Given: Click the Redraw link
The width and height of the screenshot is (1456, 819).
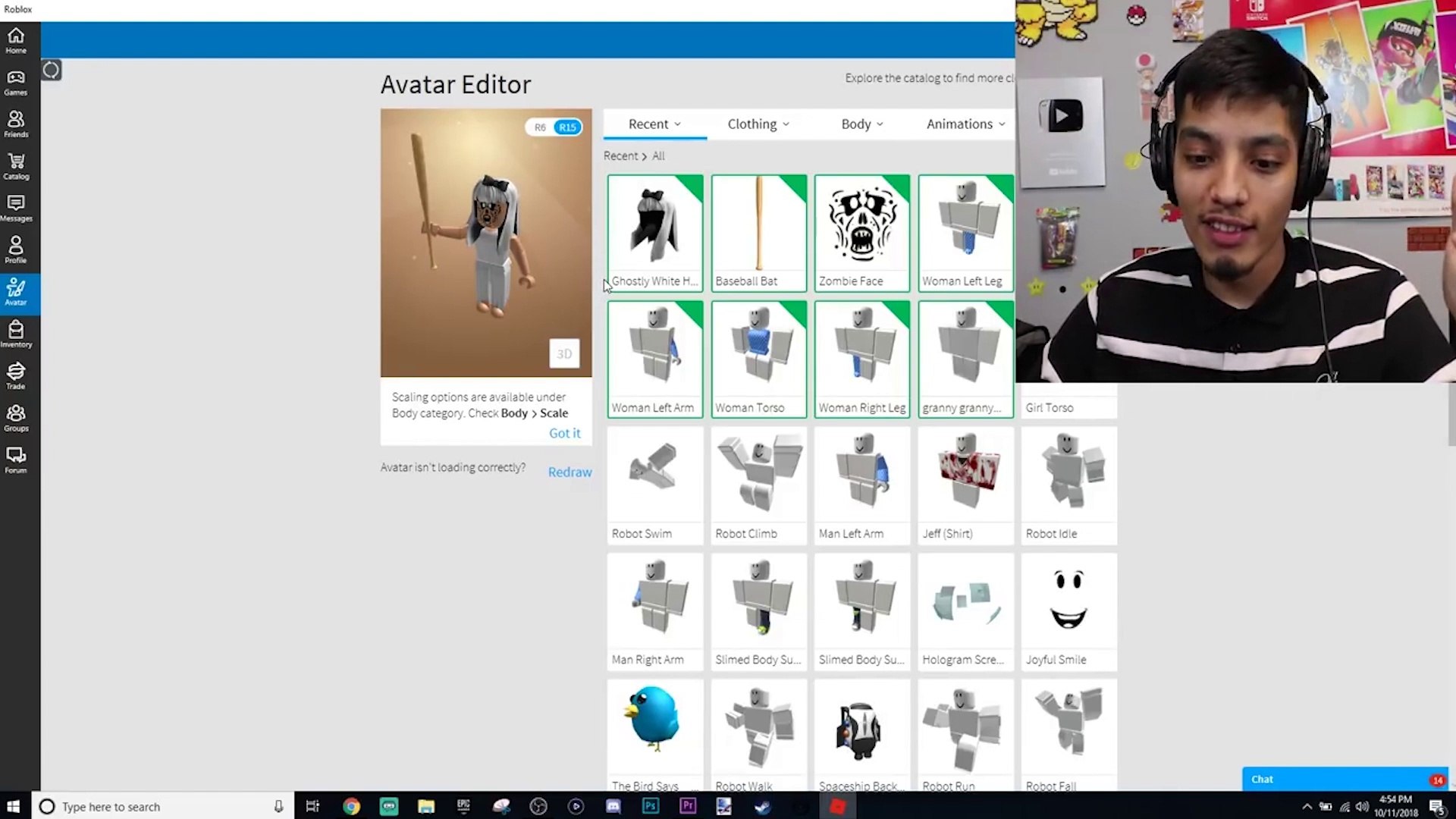Looking at the screenshot, I should click(570, 472).
